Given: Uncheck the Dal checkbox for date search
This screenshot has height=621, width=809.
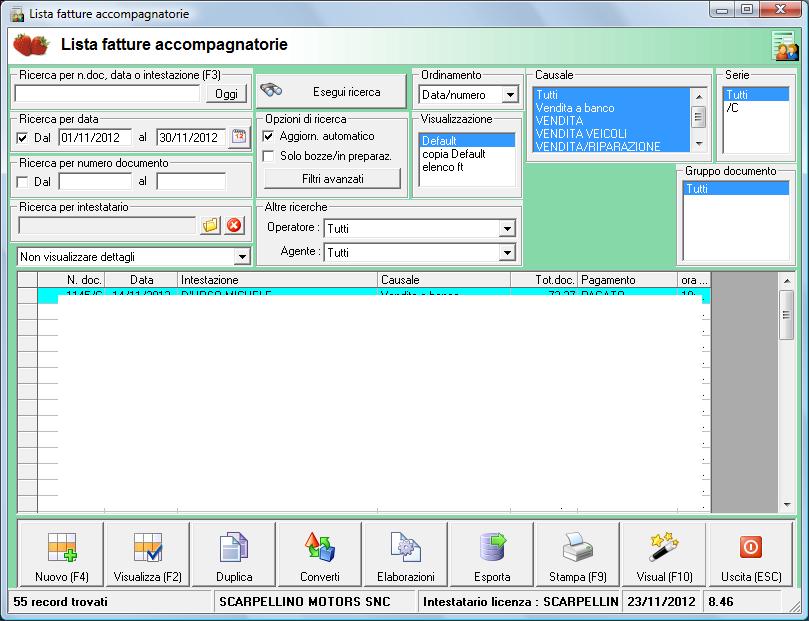Looking at the screenshot, I should coord(23,138).
